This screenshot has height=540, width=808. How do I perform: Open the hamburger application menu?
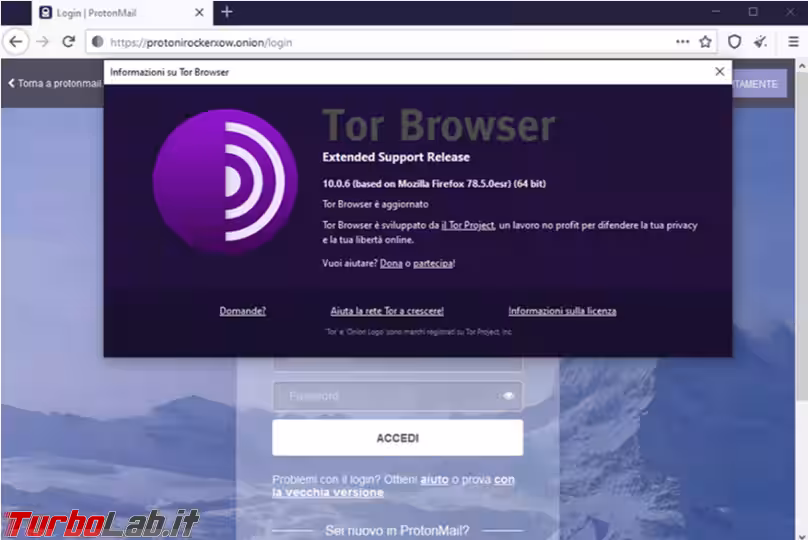click(x=794, y=42)
